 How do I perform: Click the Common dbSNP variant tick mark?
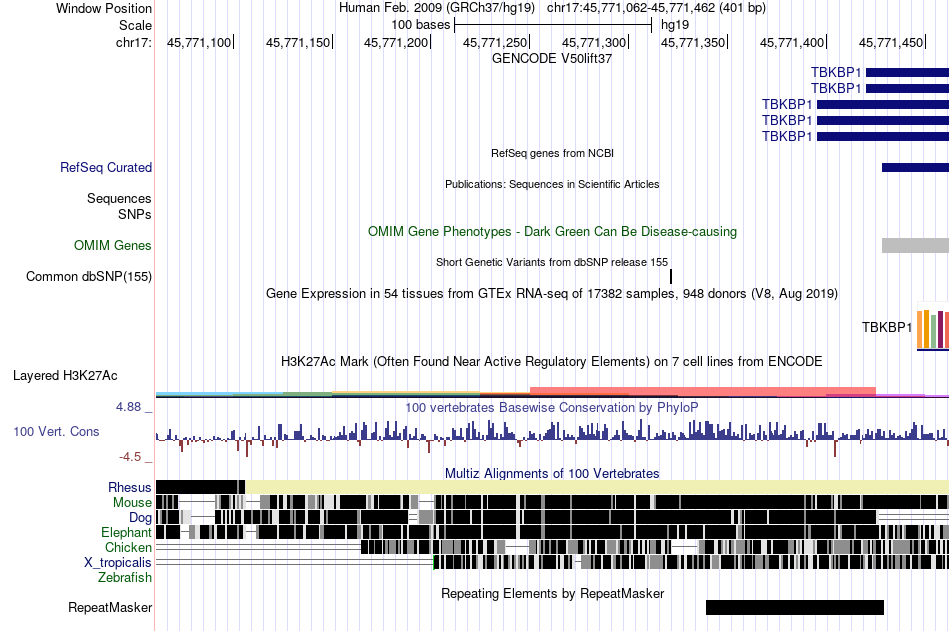pos(671,276)
